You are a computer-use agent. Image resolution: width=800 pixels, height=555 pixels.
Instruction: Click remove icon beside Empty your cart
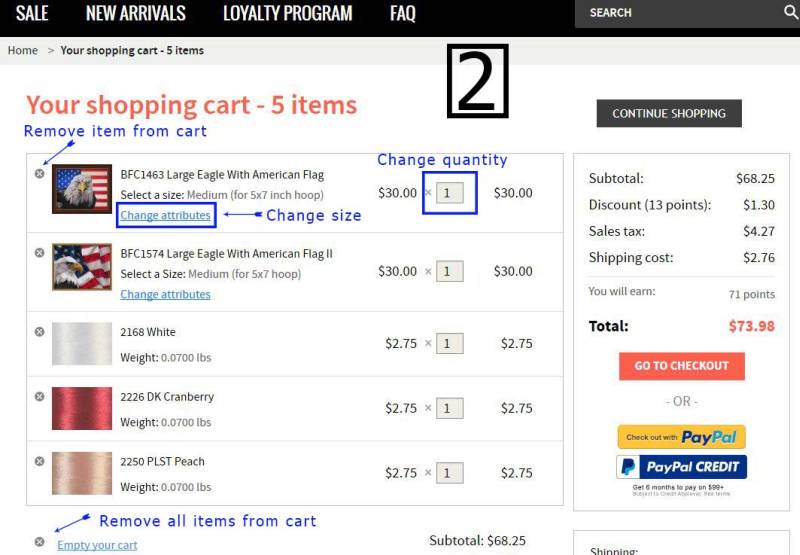[39, 542]
